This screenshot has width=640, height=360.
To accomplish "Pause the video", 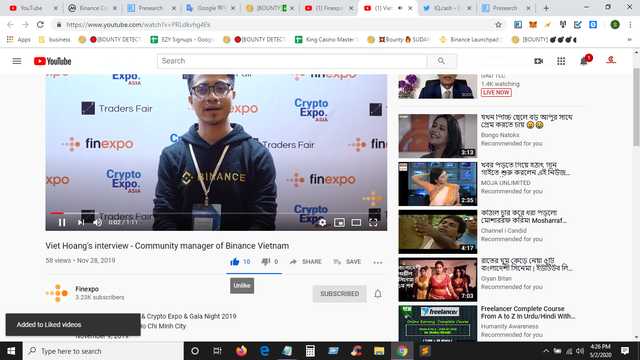I will pos(62,222).
